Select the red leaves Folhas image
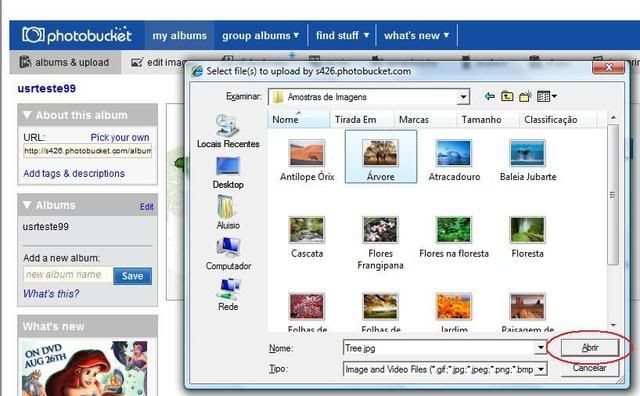640x396 pixels. tap(307, 311)
